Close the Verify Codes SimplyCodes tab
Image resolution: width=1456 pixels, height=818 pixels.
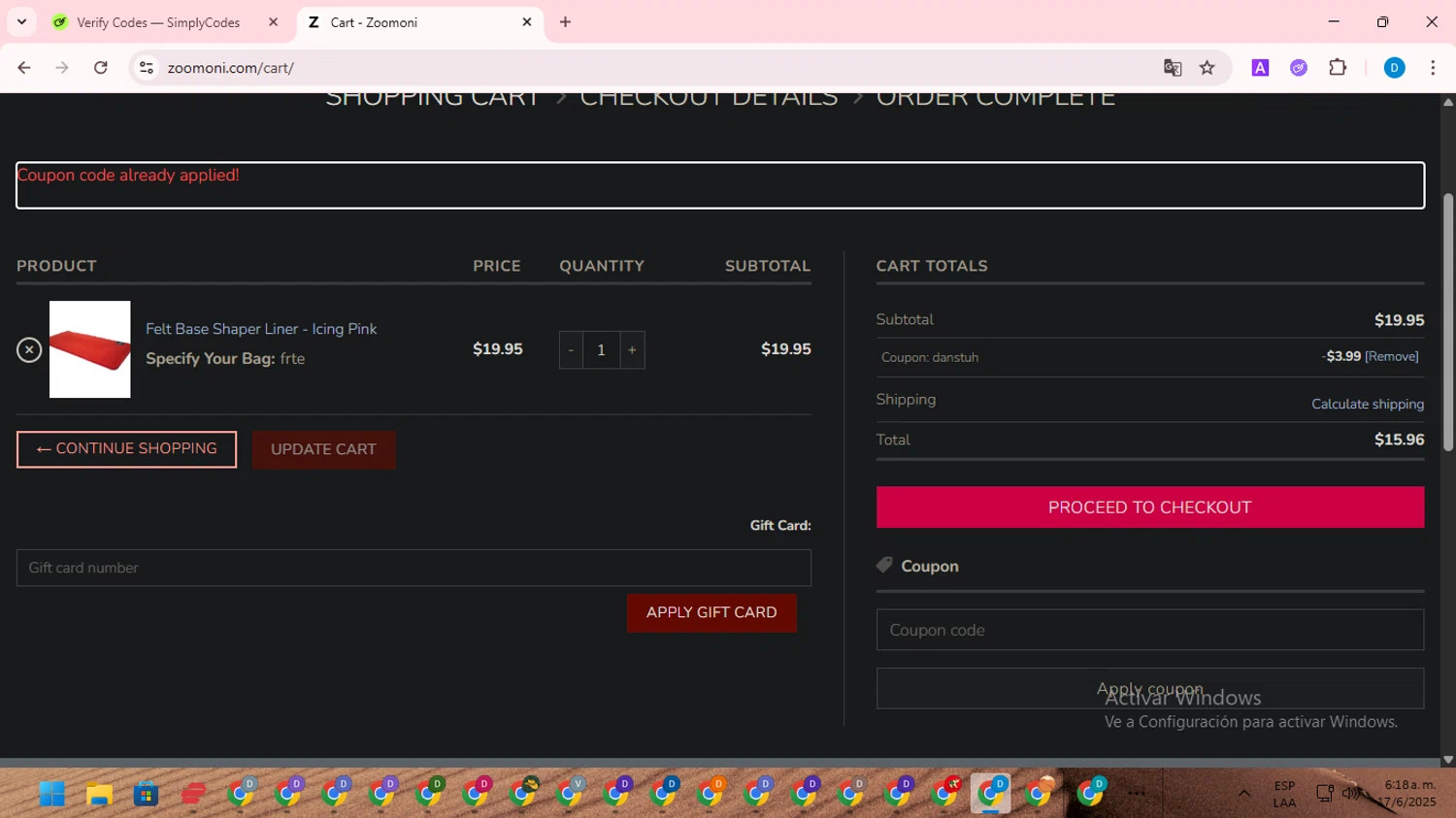273,22
